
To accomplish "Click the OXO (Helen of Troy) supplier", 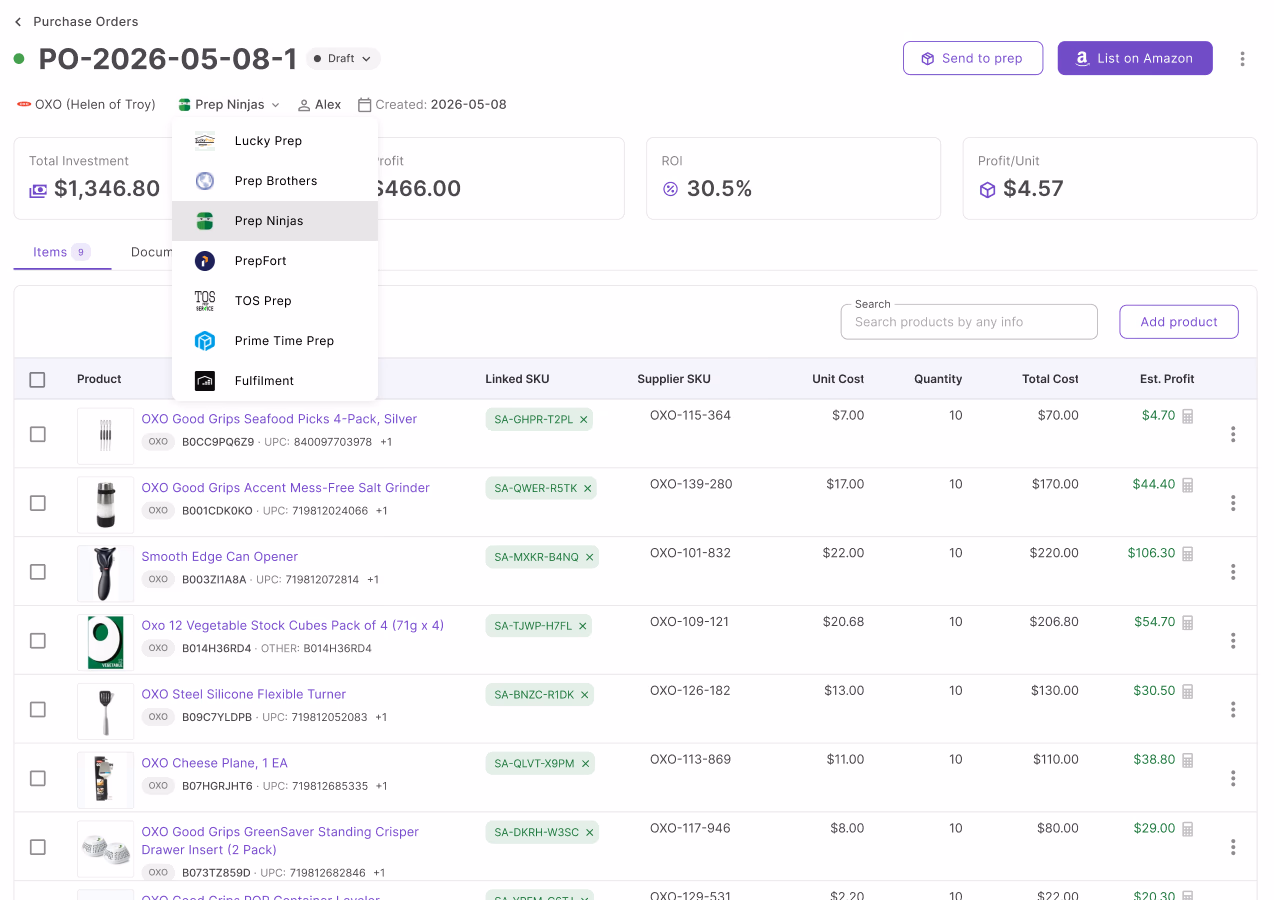I will (86, 105).
